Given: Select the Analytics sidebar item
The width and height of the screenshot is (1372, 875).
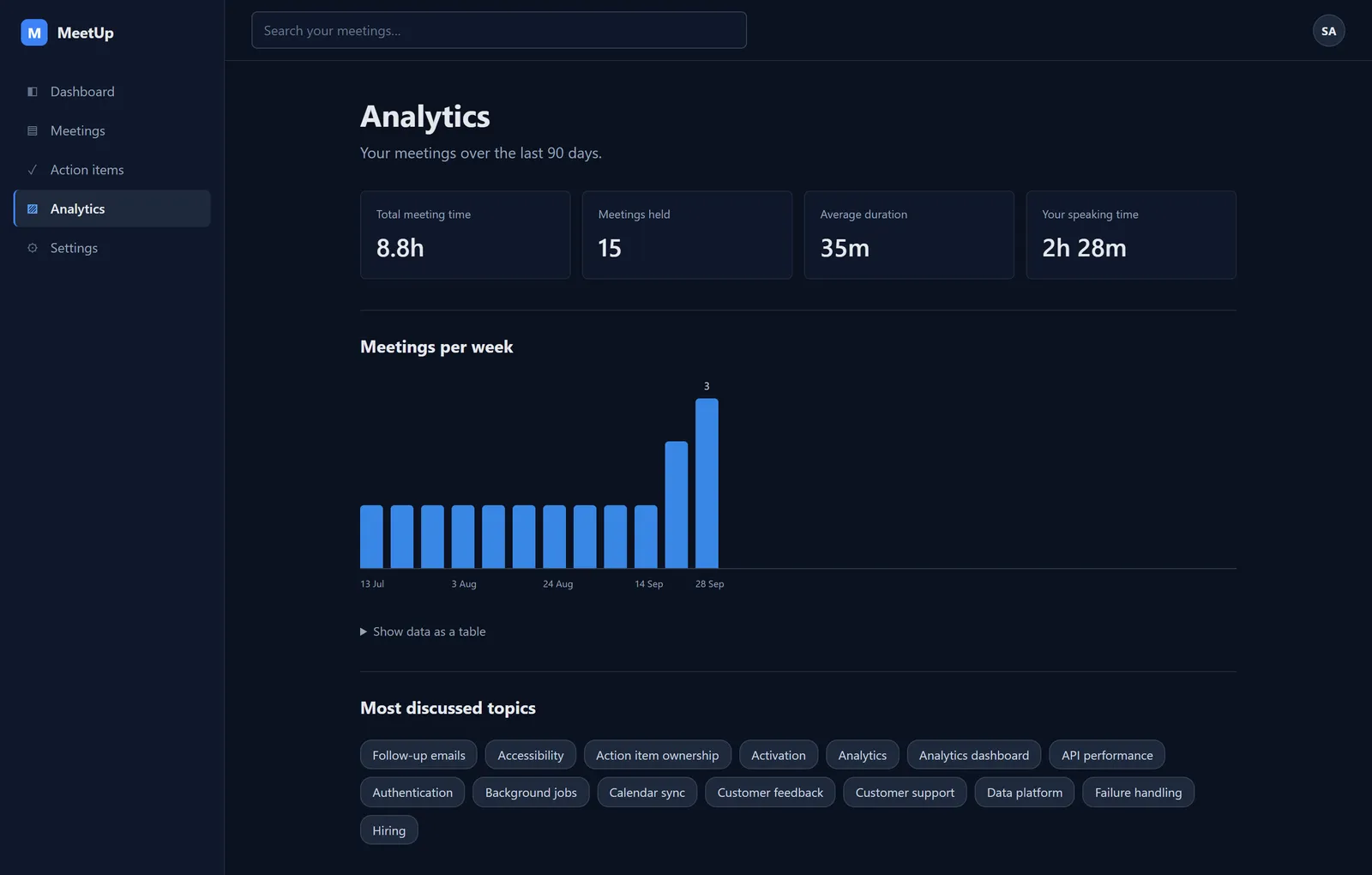Looking at the screenshot, I should tap(112, 209).
